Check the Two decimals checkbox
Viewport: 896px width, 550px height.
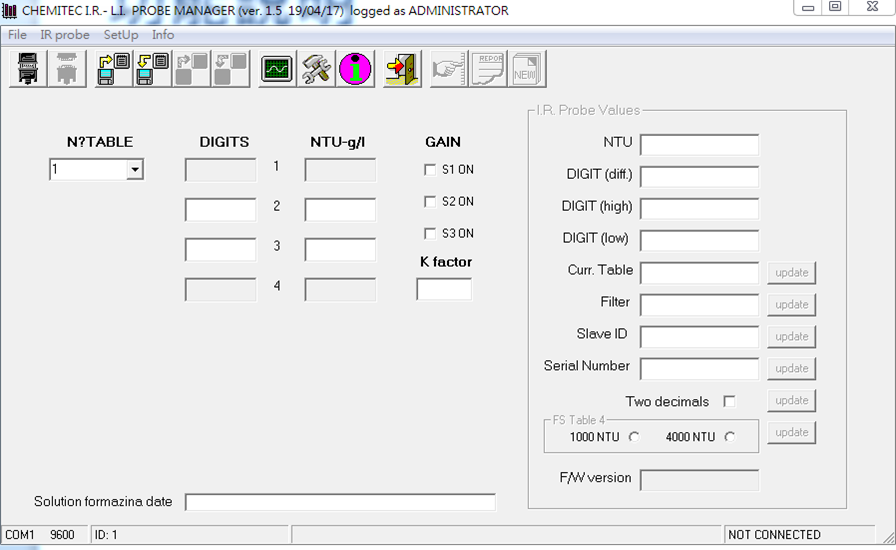tap(729, 402)
